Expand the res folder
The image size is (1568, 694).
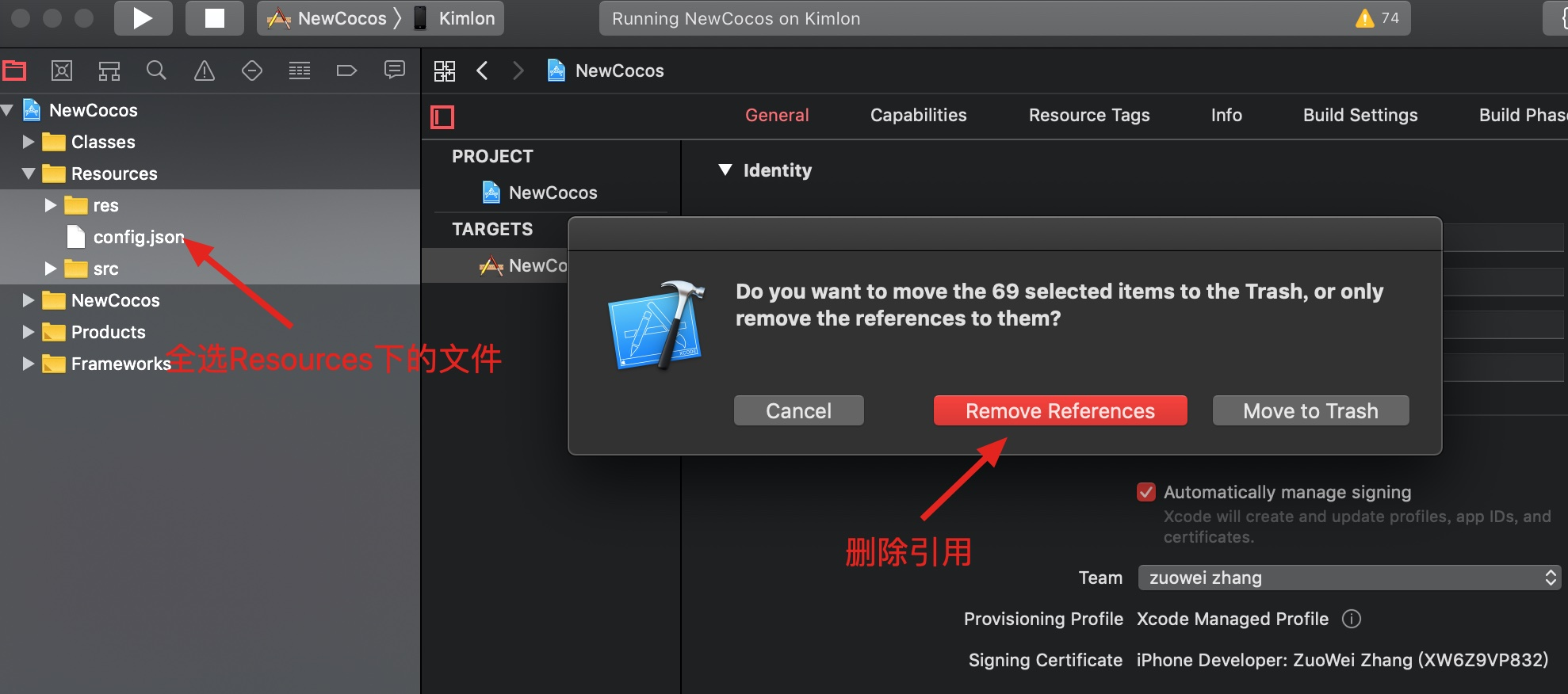pos(50,205)
